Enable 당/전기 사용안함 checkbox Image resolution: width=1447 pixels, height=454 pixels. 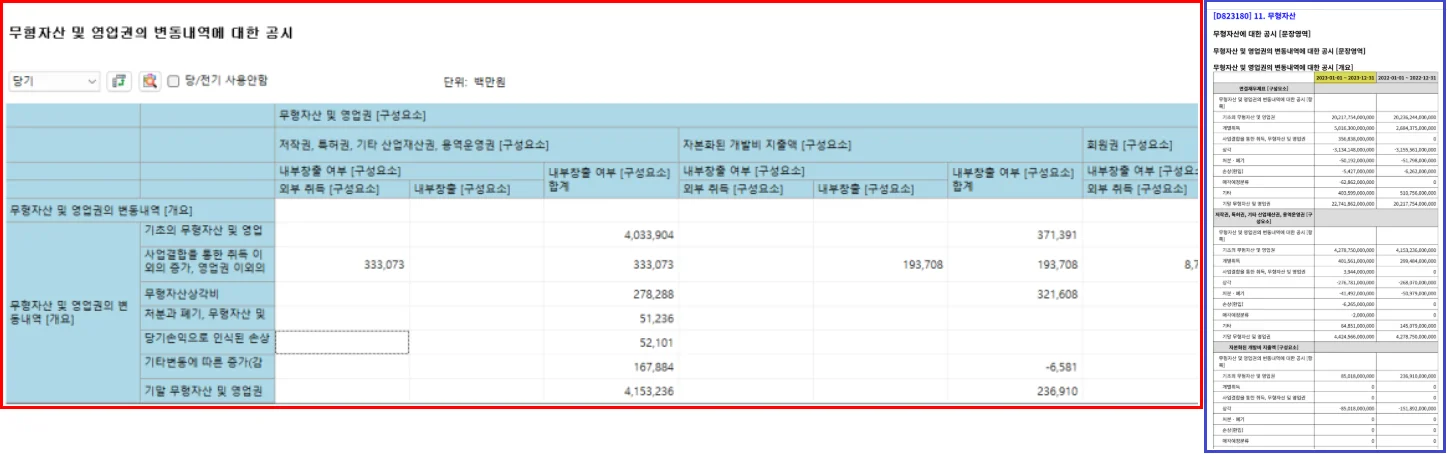click(173, 81)
